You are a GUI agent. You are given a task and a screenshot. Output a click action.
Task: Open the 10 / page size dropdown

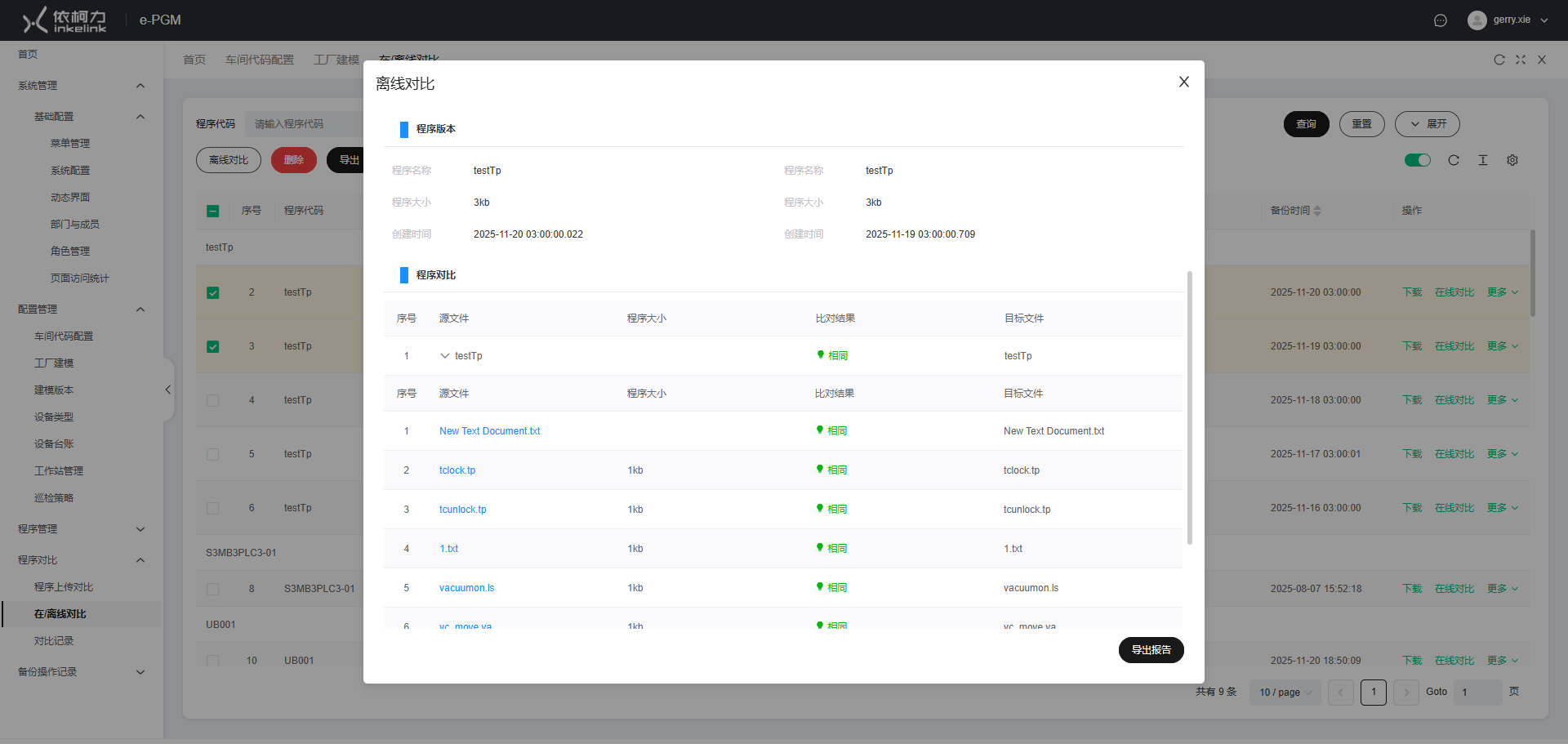(x=1285, y=693)
